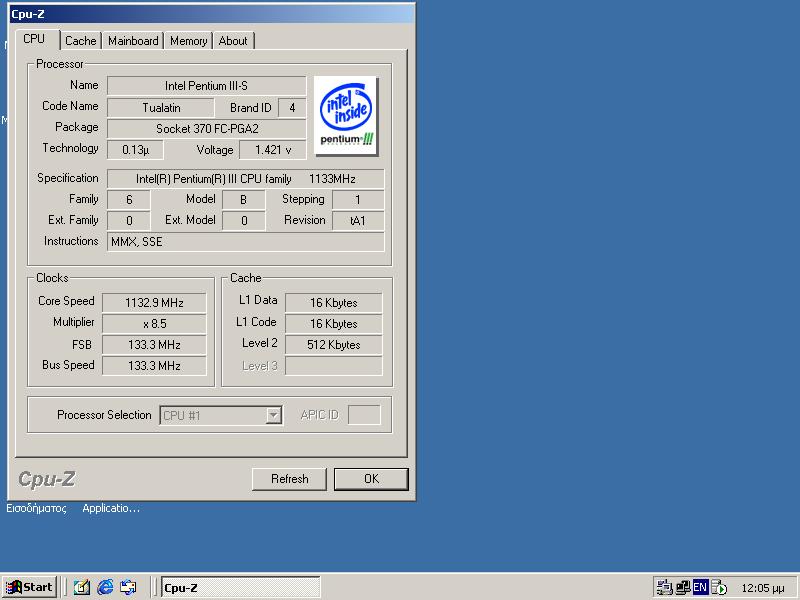
Task: Click the empty Level 3 cache field
Action: tap(334, 366)
